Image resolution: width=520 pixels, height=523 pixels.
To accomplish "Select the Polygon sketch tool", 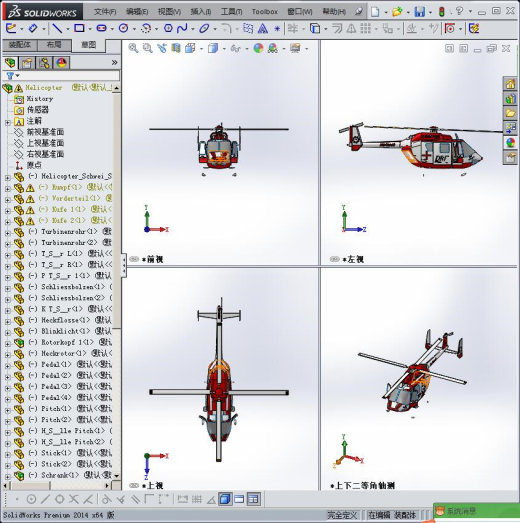I will point(168,28).
